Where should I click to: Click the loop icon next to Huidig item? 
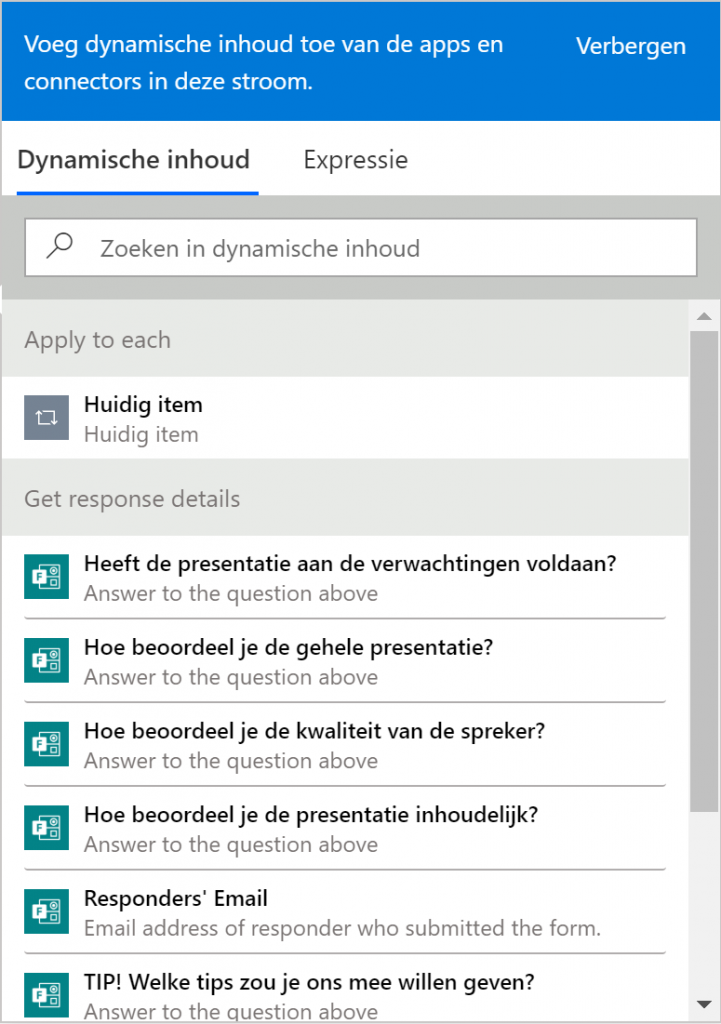pyautogui.click(x=46, y=417)
